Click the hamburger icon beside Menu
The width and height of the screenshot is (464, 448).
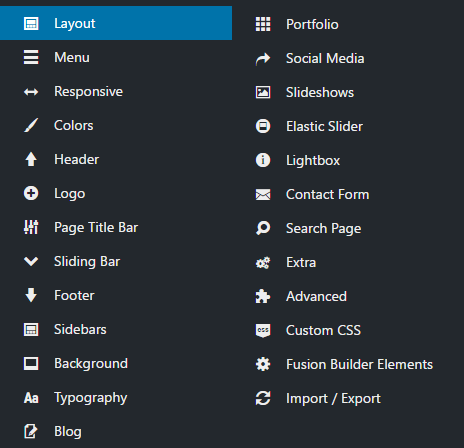pos(31,57)
